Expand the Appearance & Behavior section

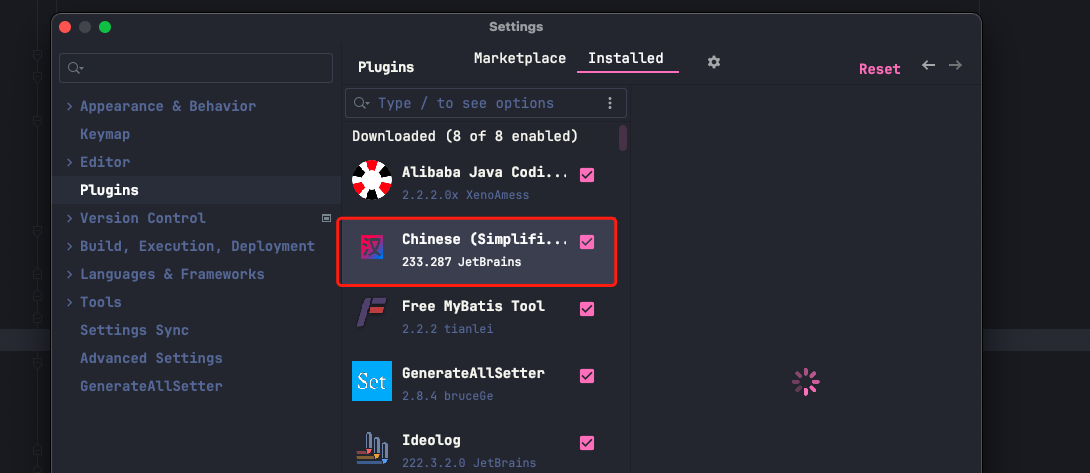coord(70,106)
